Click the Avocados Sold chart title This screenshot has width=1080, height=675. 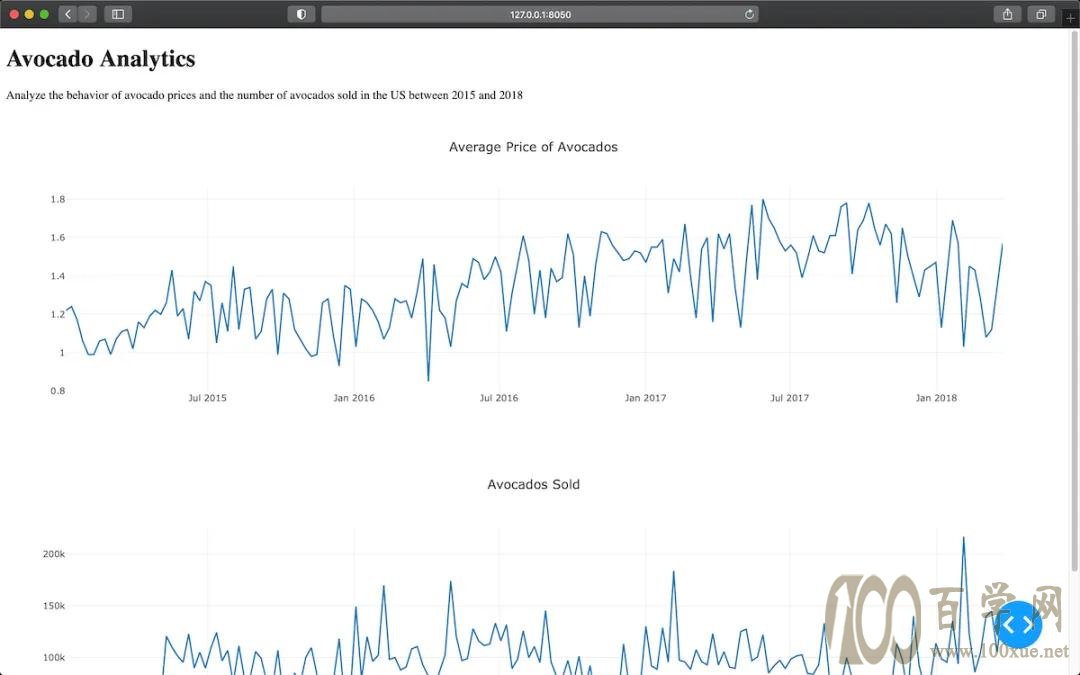[x=533, y=484]
